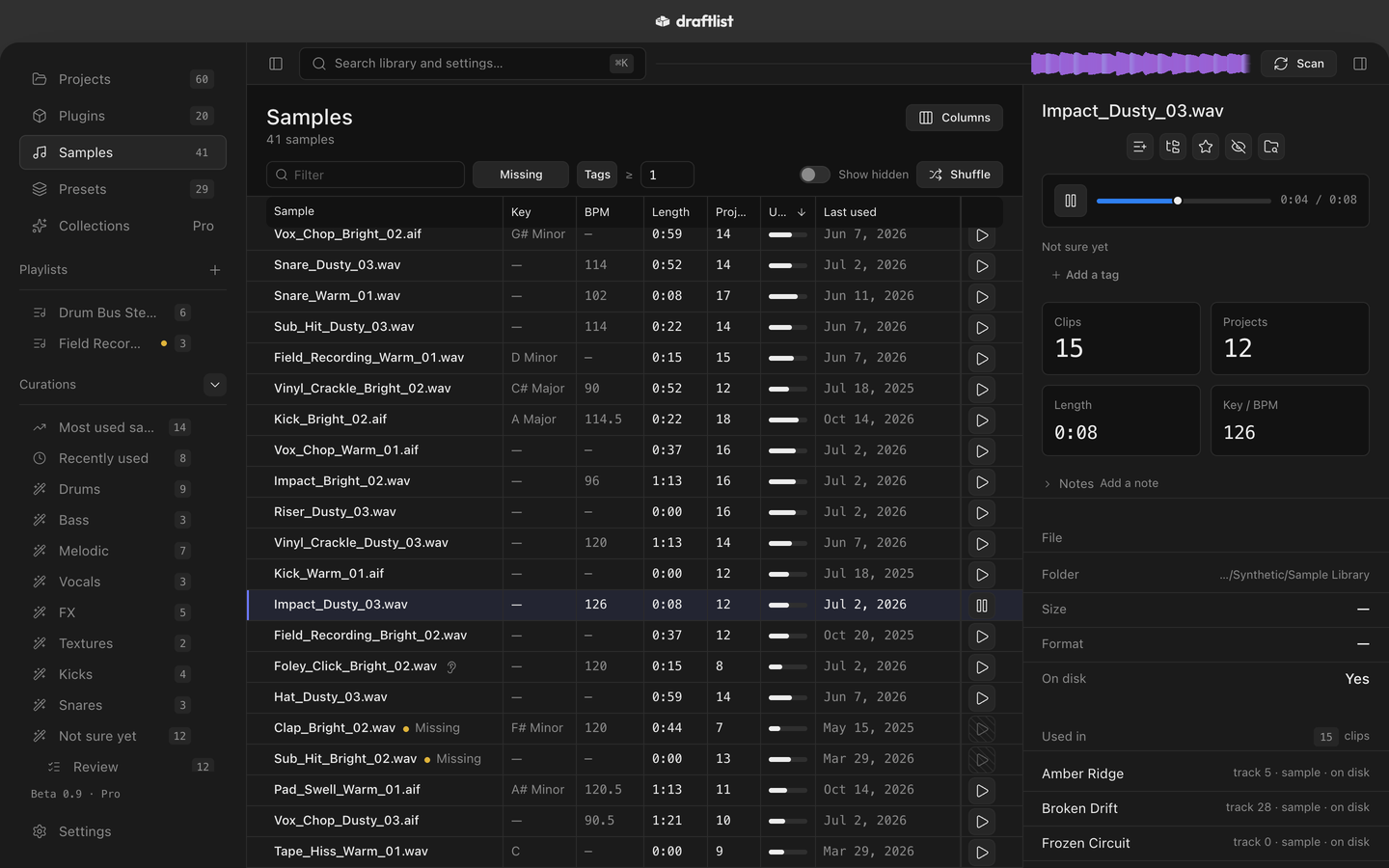Collapse the Curations section chevron

tap(215, 384)
